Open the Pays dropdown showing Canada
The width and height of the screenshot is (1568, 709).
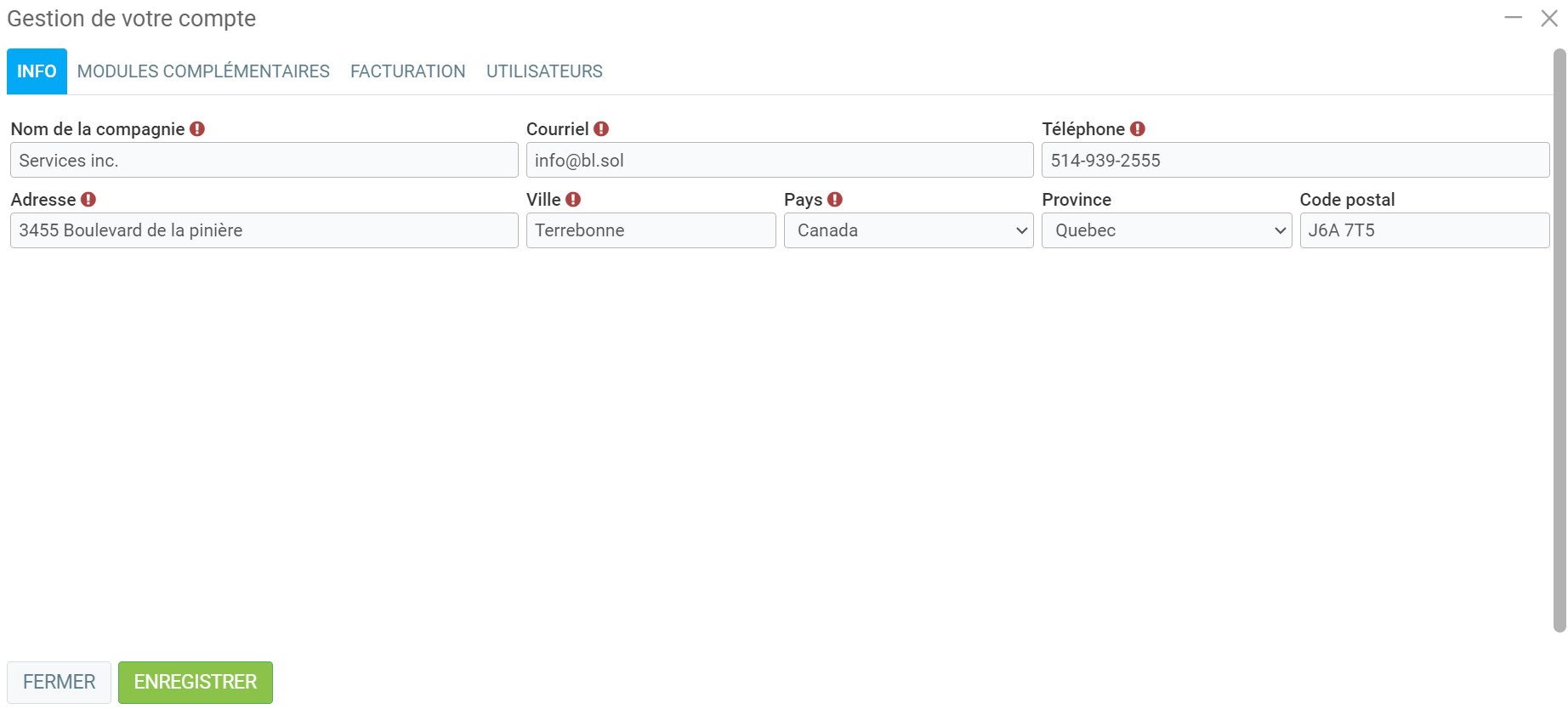[908, 230]
